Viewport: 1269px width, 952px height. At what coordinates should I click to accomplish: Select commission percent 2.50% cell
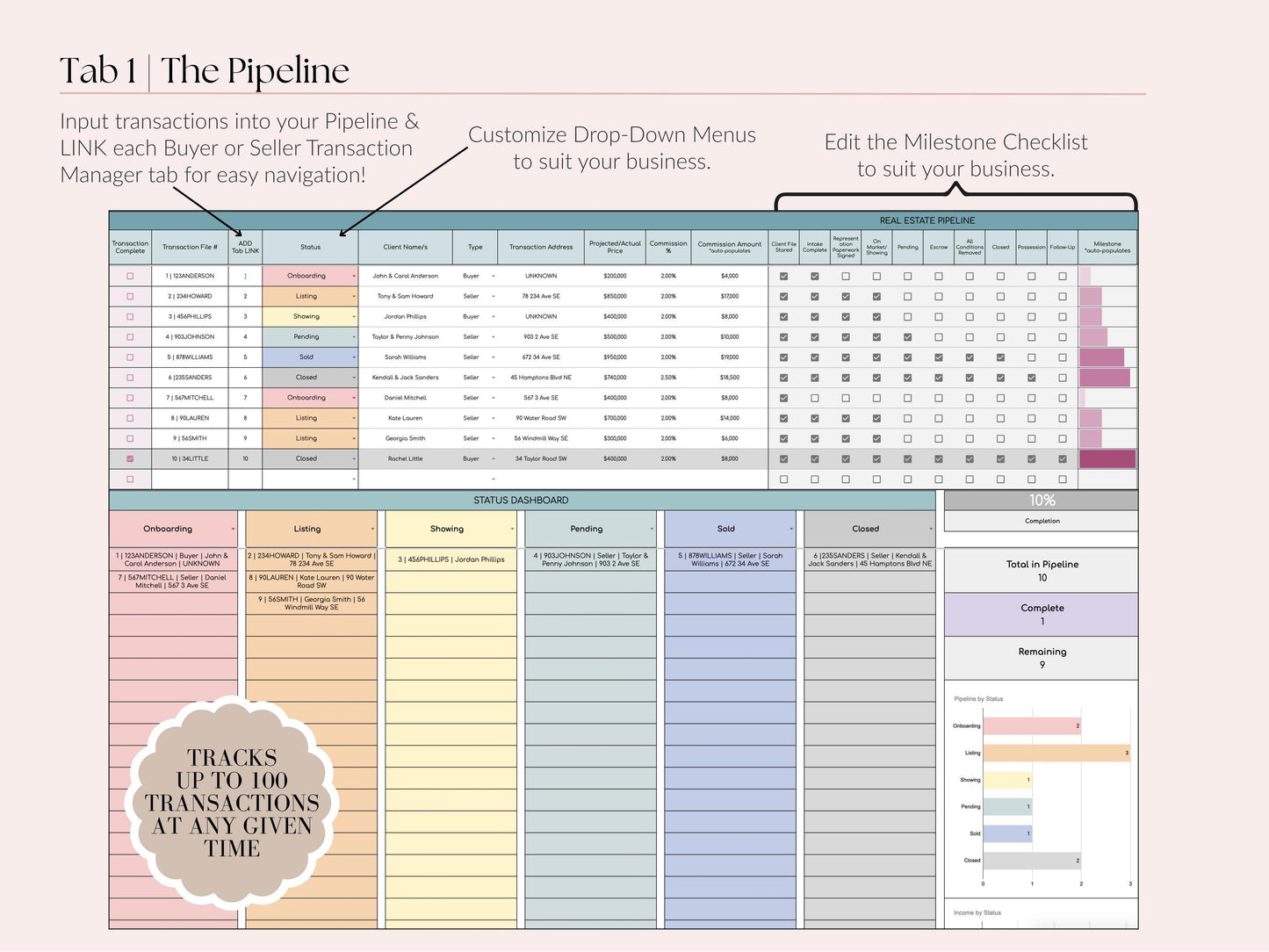coord(668,378)
